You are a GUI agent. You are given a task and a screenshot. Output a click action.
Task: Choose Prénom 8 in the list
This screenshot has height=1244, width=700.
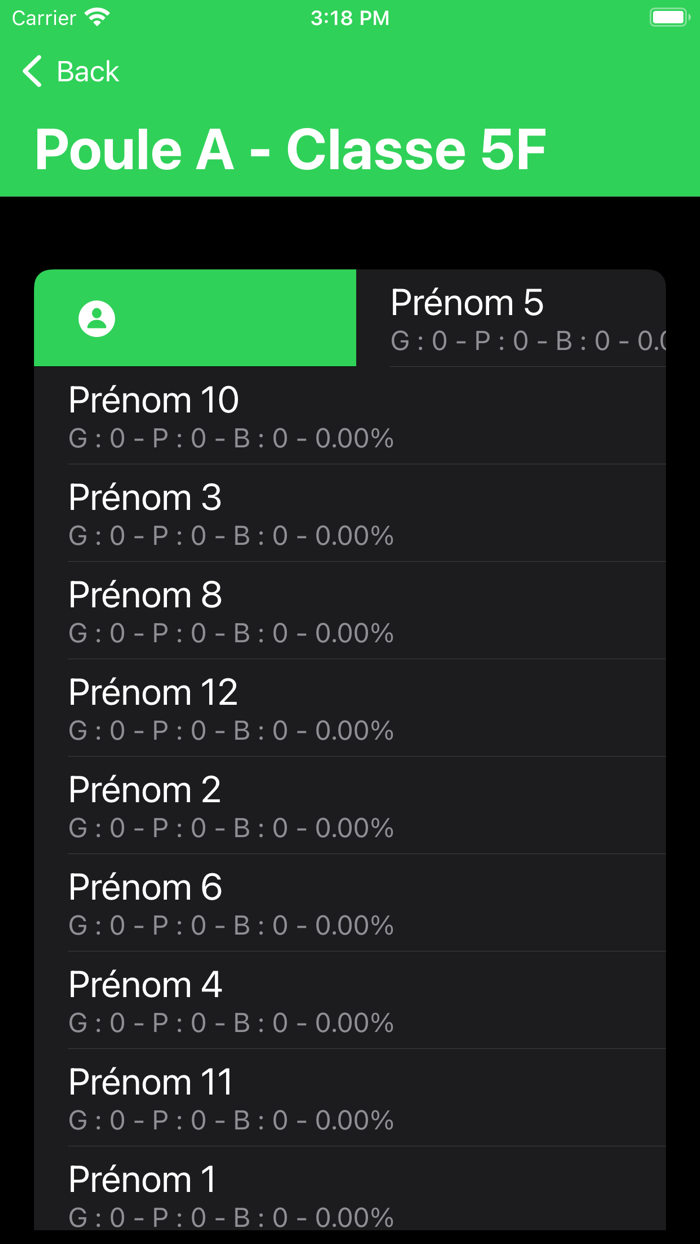pos(350,611)
